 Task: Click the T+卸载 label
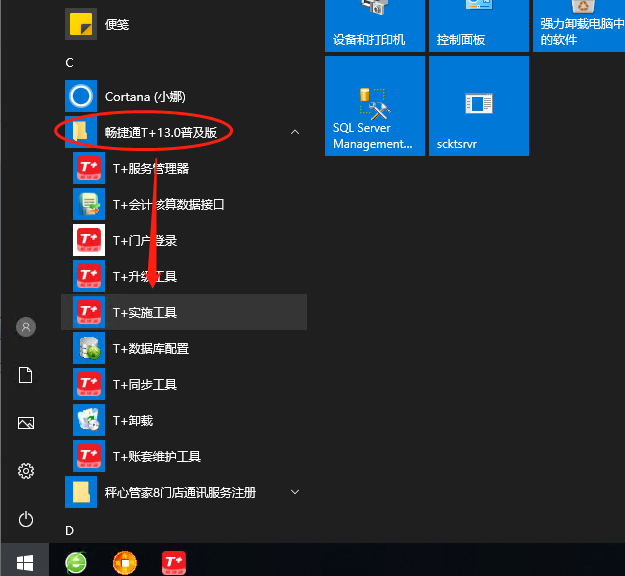133,421
